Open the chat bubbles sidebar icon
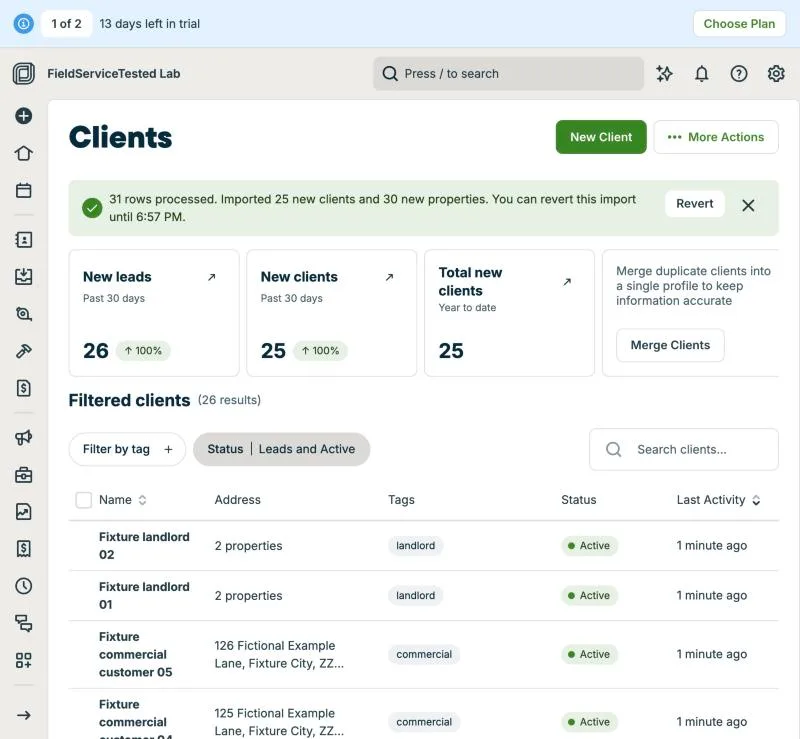 (x=23, y=623)
